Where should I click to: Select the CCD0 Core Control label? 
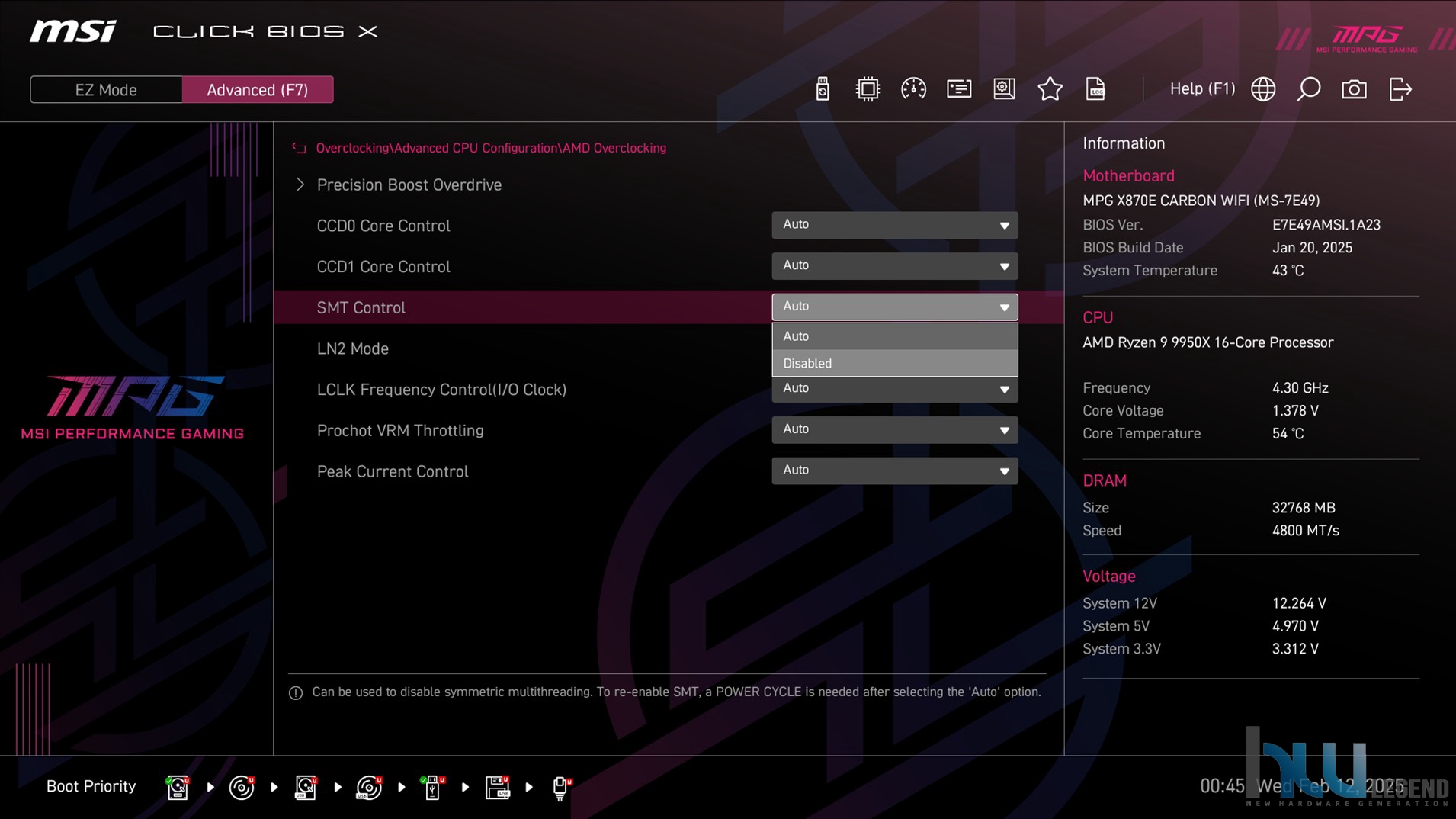pyautogui.click(x=383, y=226)
